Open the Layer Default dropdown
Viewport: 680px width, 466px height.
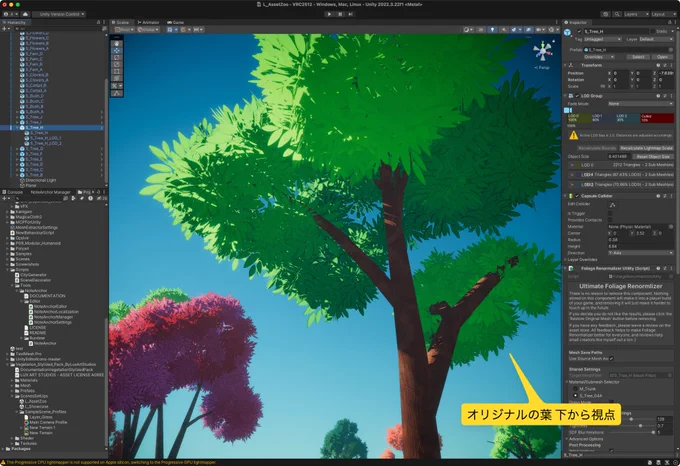pos(656,39)
